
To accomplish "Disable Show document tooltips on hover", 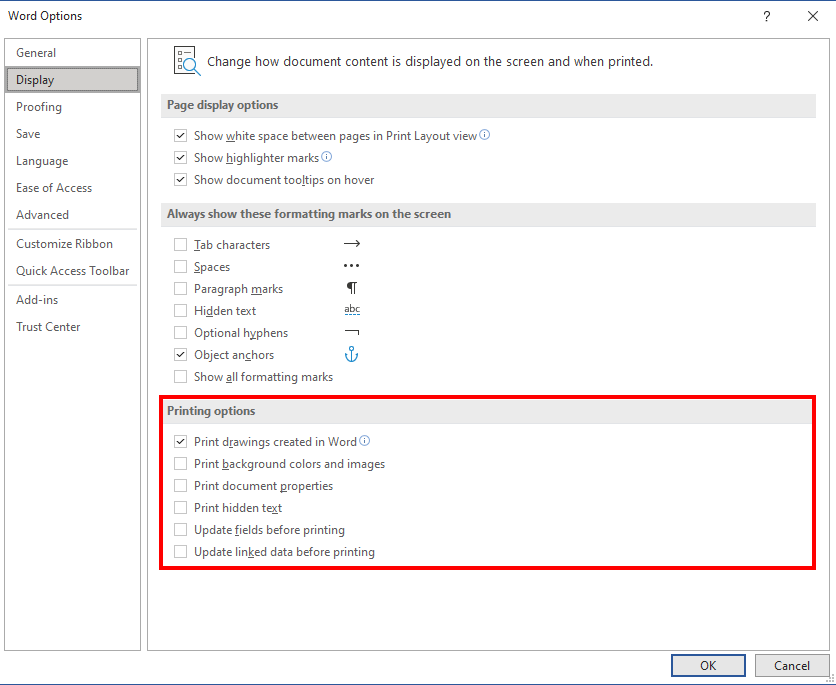I will click(x=181, y=180).
